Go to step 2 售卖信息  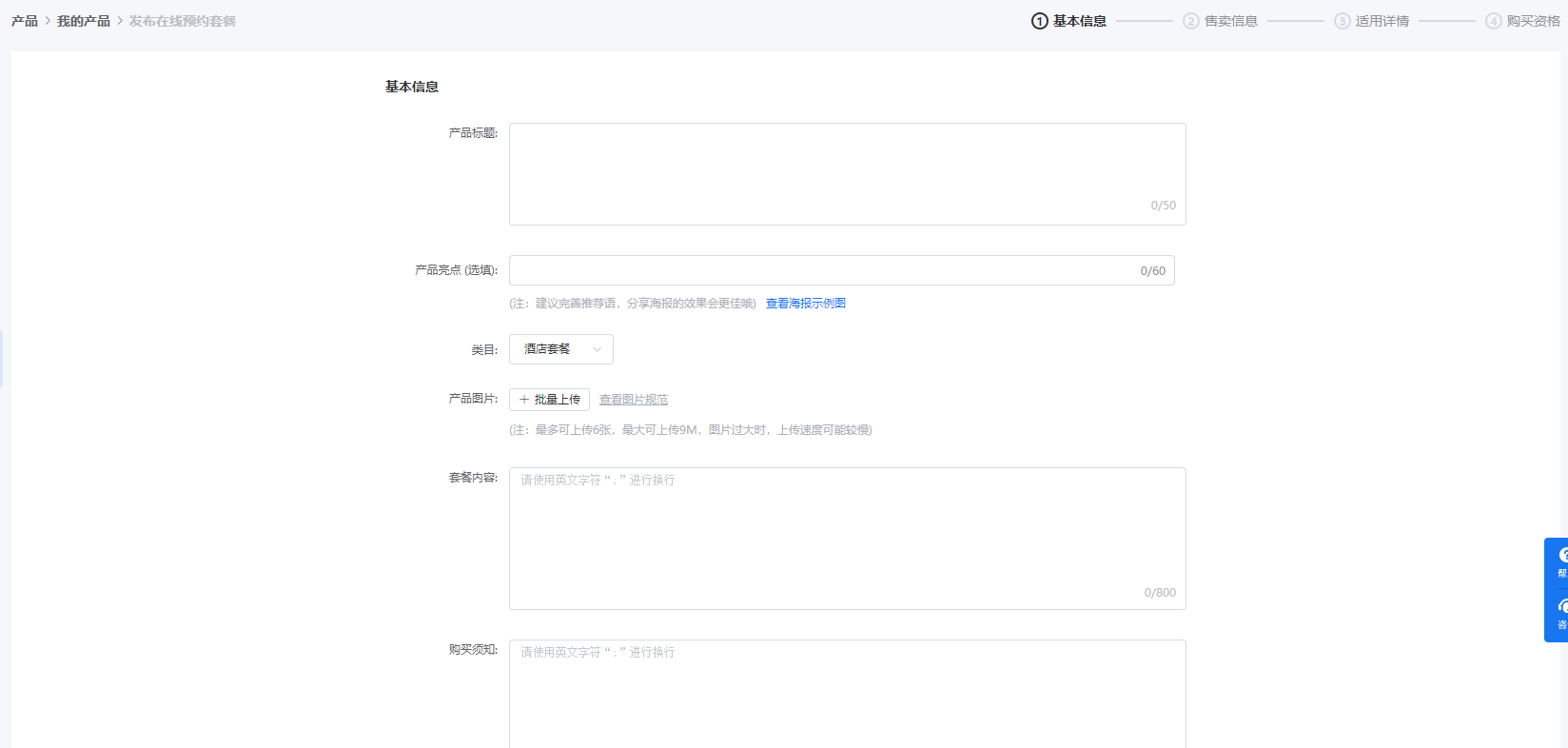[1221, 21]
